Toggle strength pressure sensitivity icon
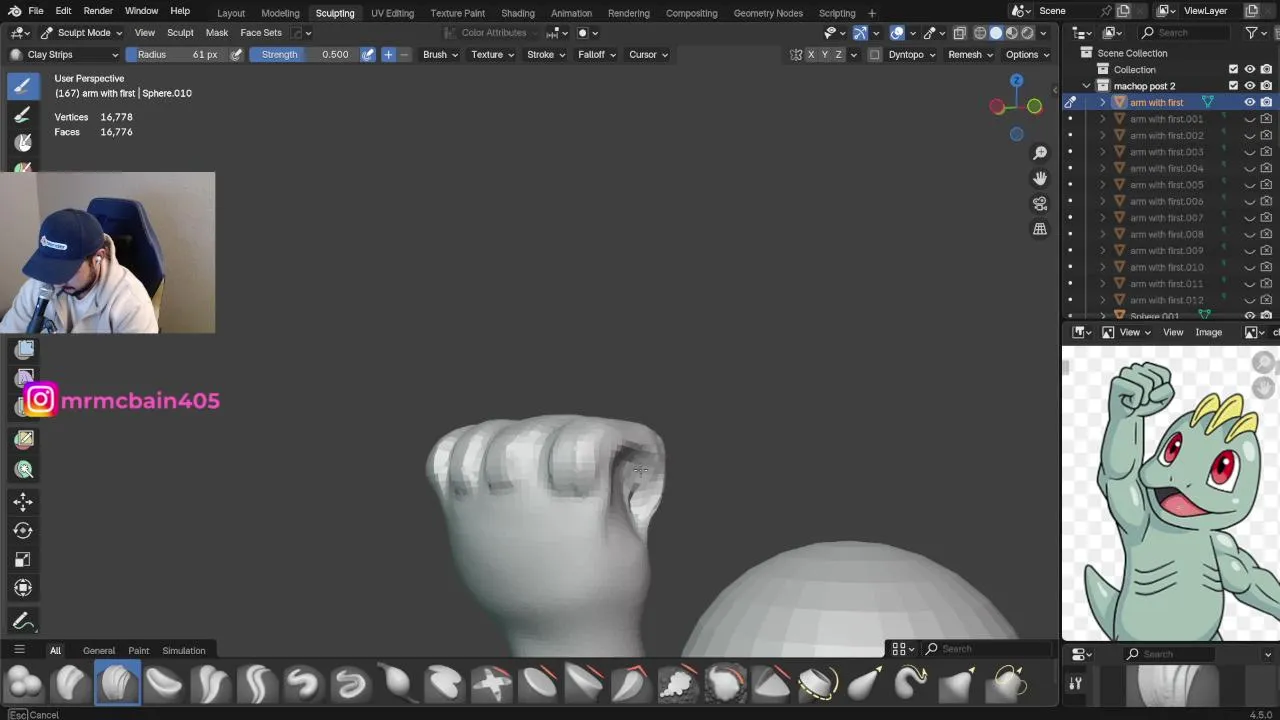Viewport: 1280px width, 720px height. (x=368, y=55)
